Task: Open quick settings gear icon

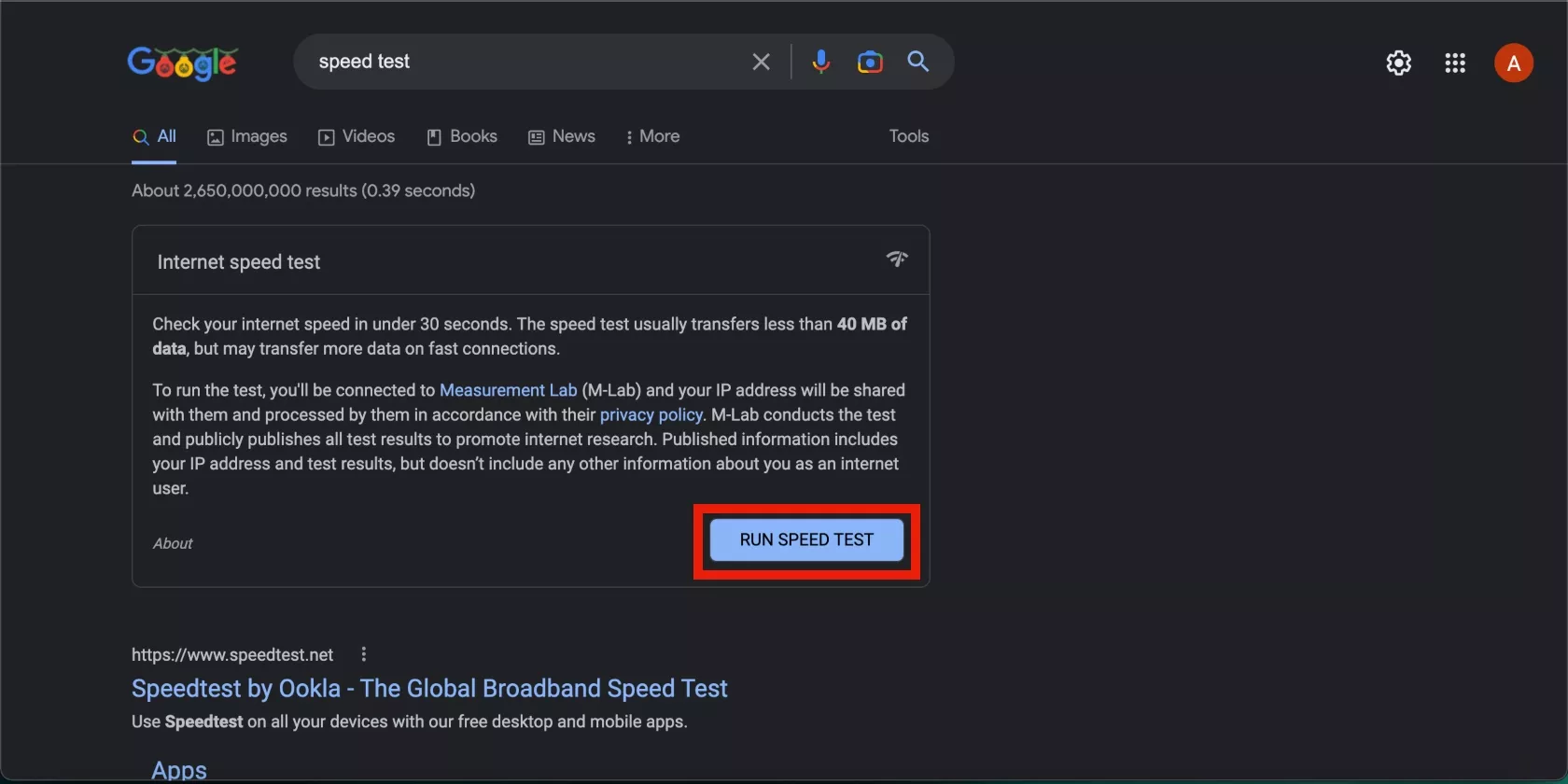Action: tap(1398, 63)
